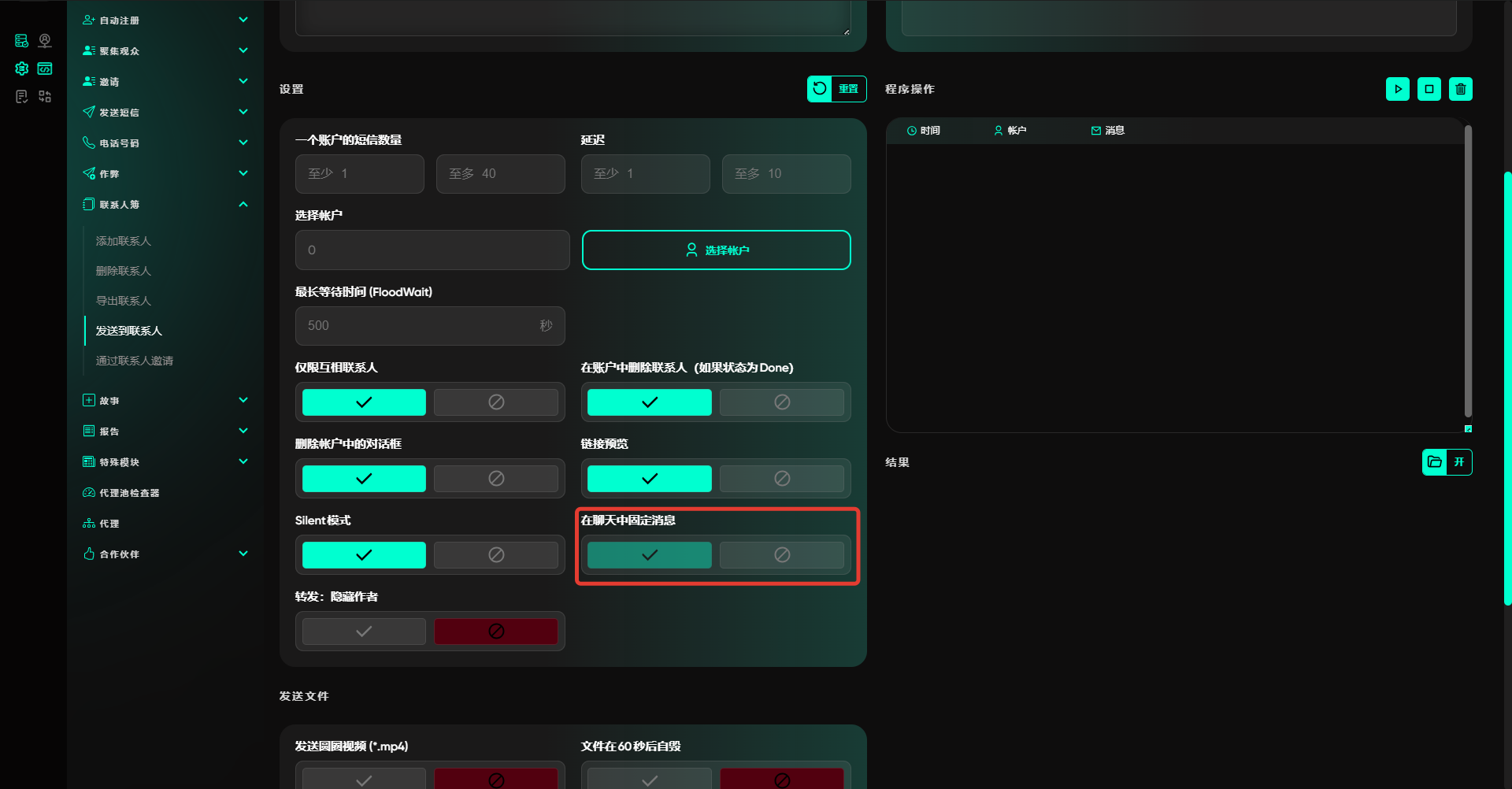1512x789 pixels.
Task: Turn off 链接预览 using the ban toggle
Action: tap(781, 479)
